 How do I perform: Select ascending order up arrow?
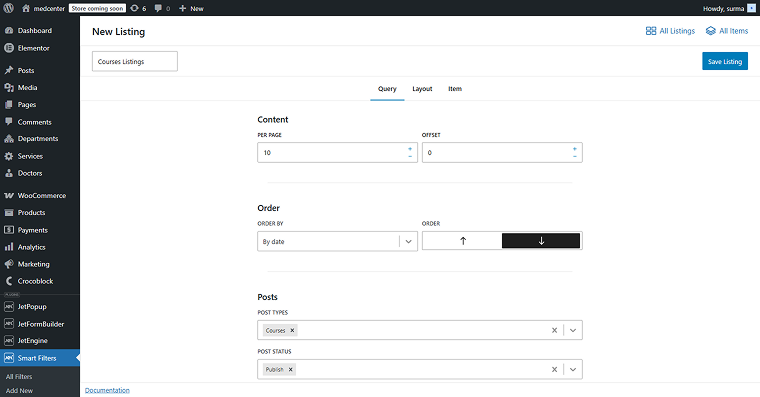(x=462, y=241)
